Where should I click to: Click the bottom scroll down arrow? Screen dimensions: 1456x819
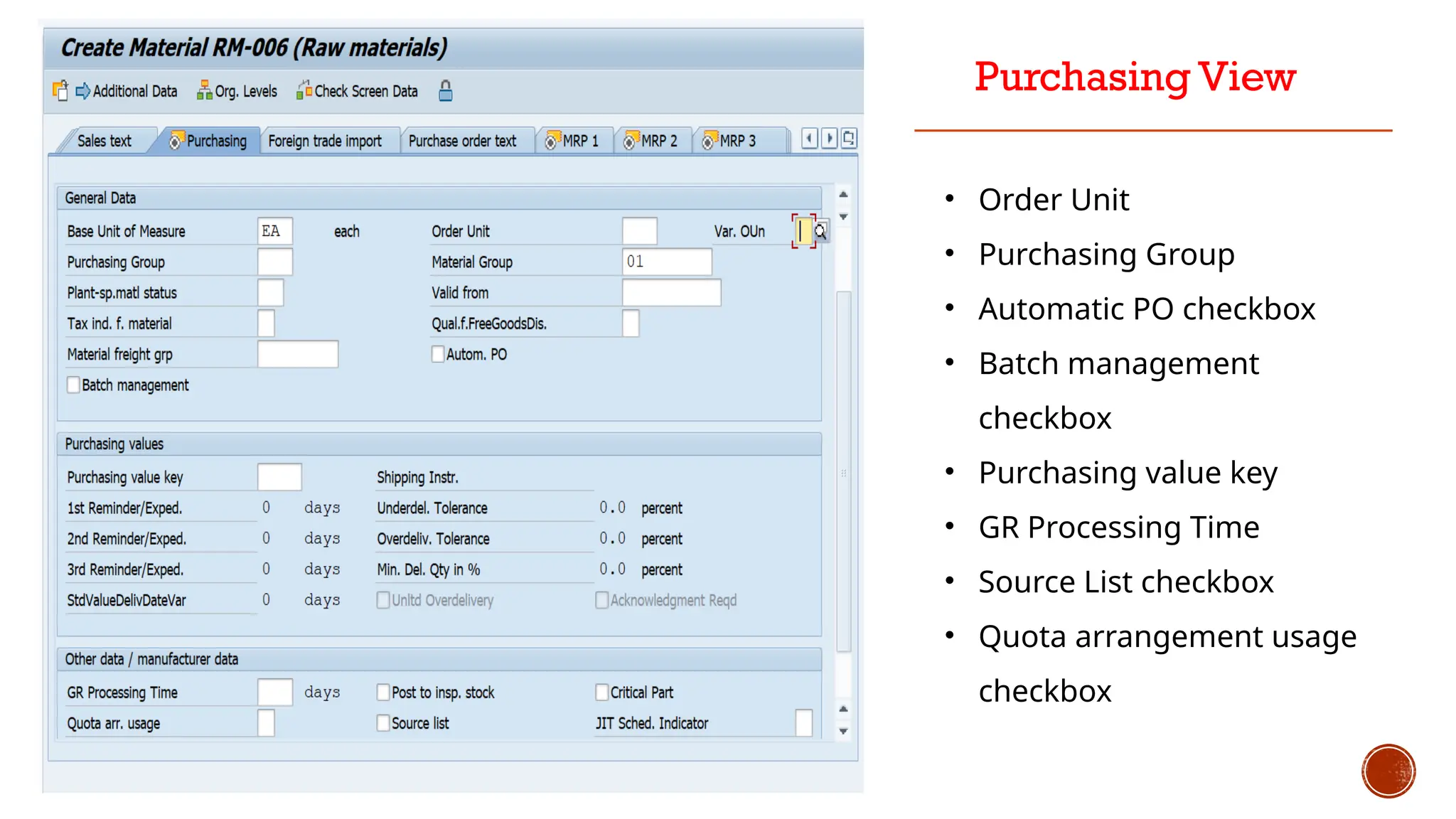click(843, 731)
